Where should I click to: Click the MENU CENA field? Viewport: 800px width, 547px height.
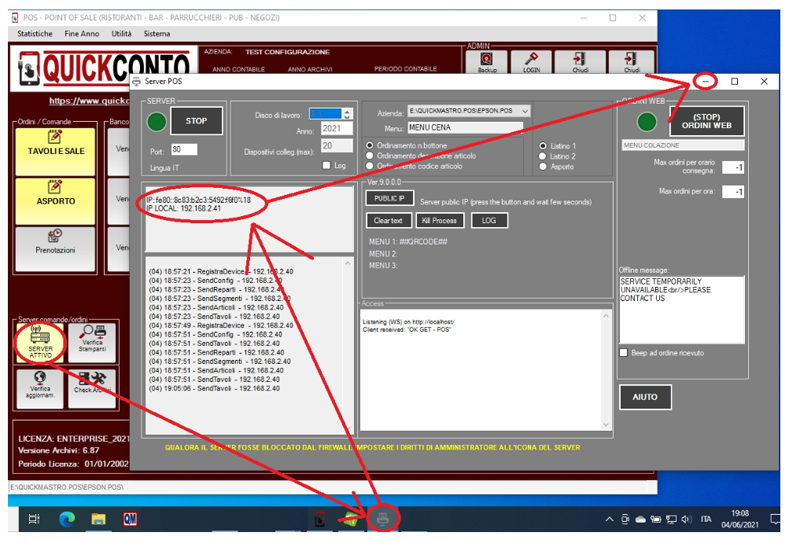[x=465, y=128]
